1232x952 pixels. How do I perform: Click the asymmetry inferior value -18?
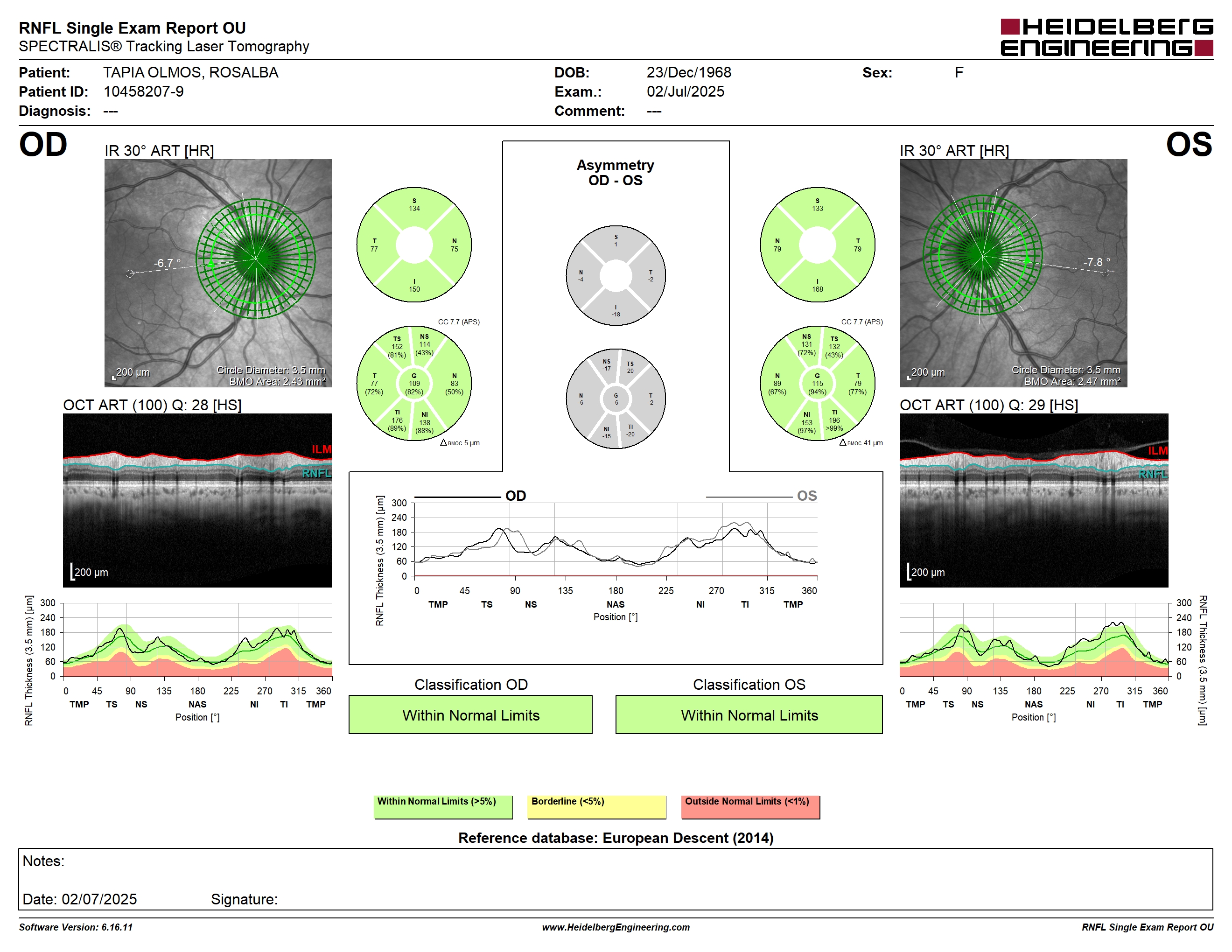pyautogui.click(x=616, y=314)
